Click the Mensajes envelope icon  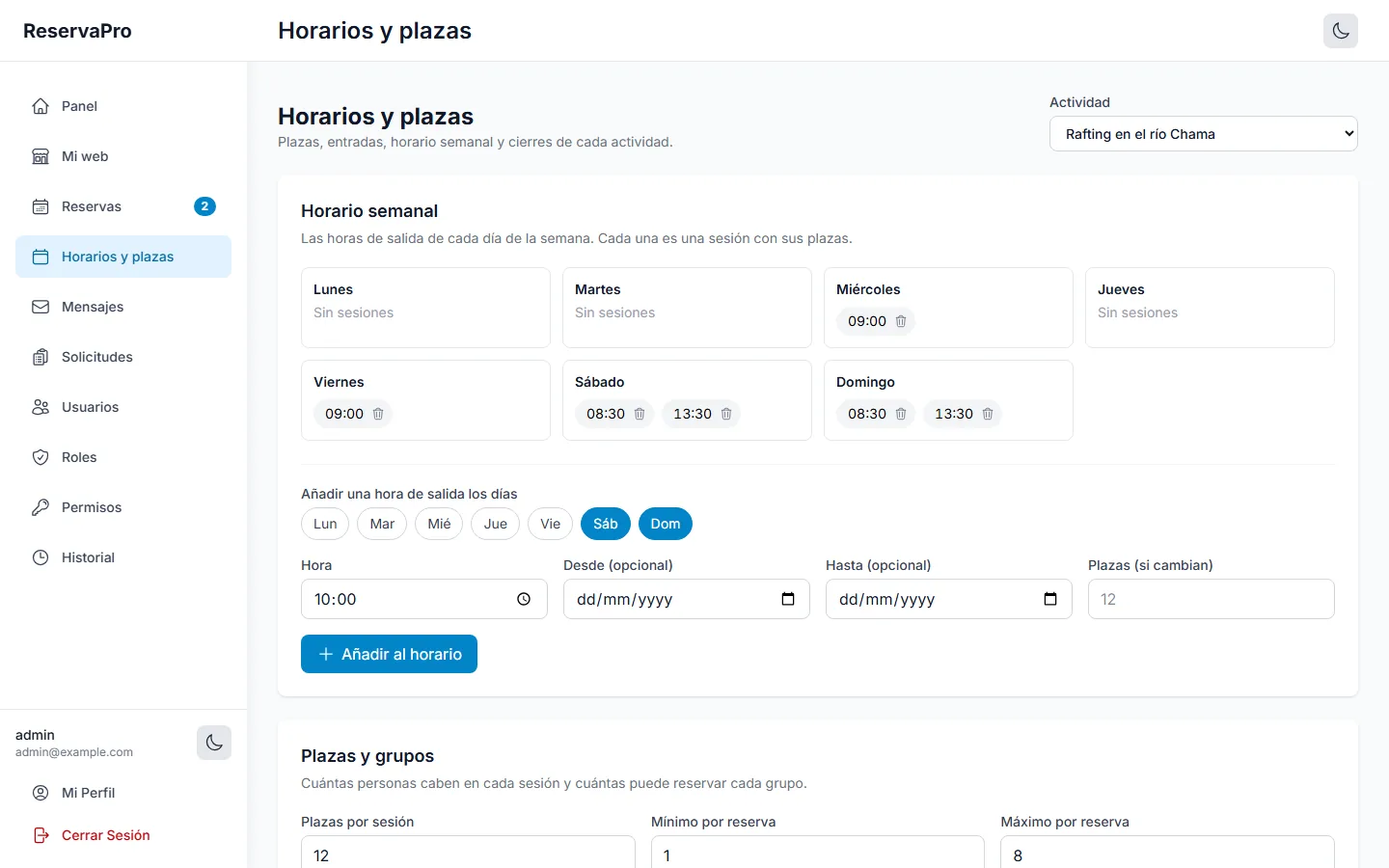[41, 307]
